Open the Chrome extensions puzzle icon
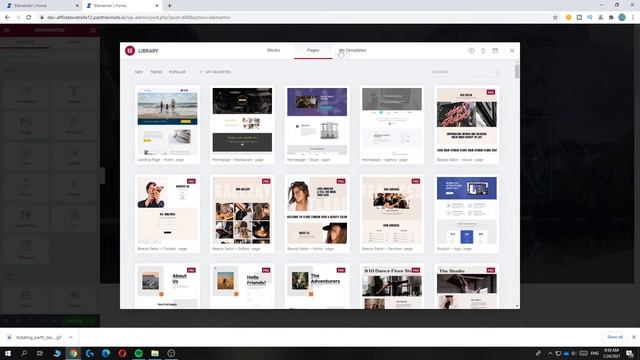Screen dimensions: 640x360 [611, 18]
